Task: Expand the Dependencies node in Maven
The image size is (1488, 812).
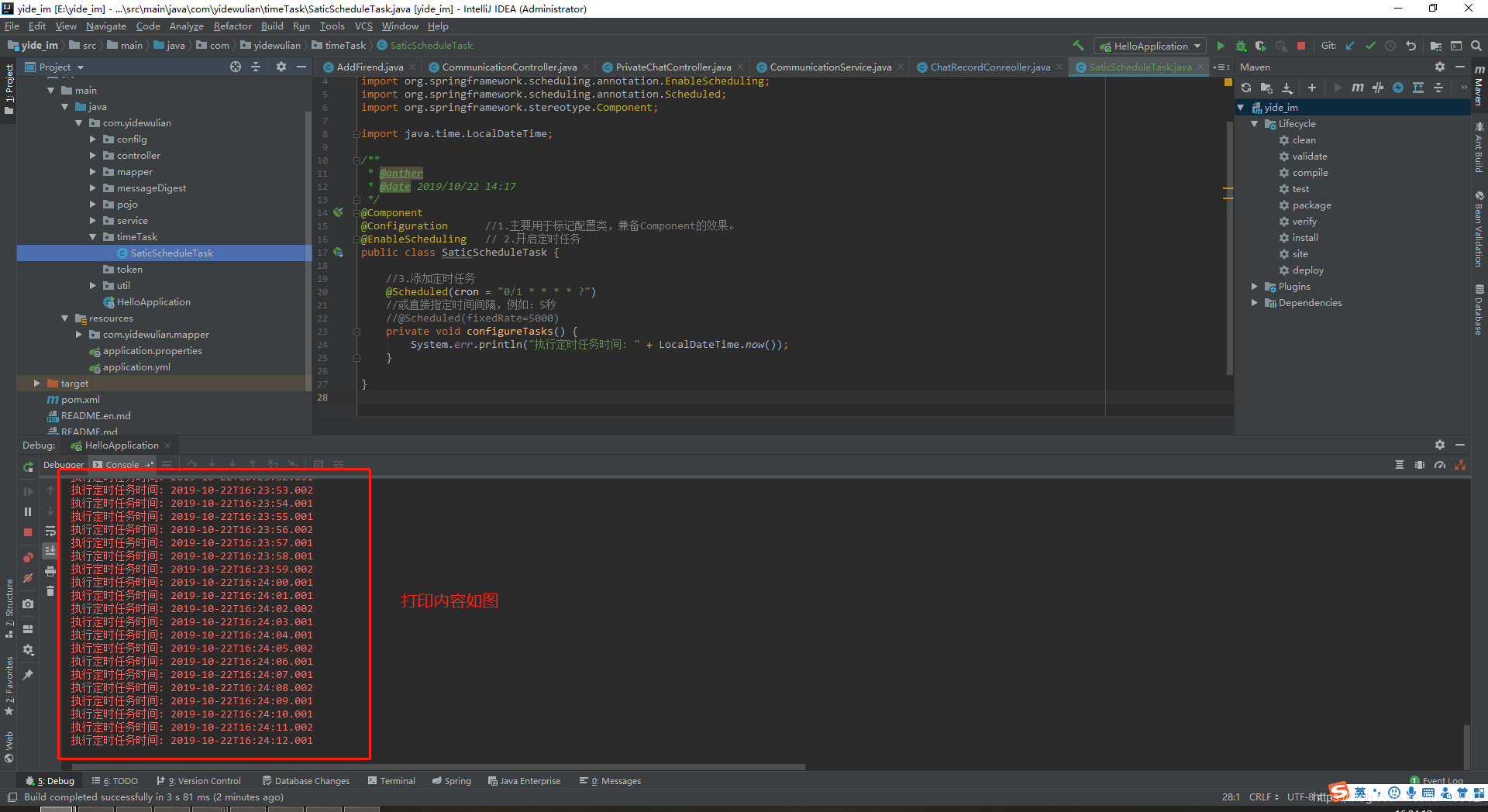Action: pos(1255,303)
